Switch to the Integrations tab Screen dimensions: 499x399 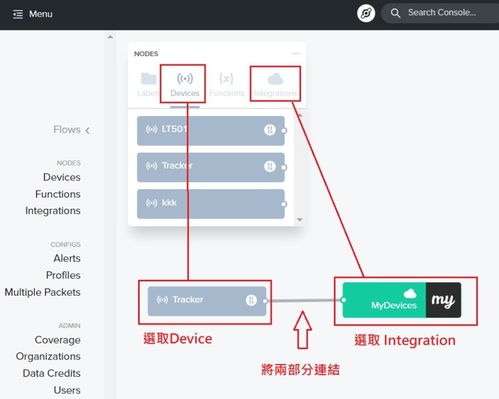[x=275, y=85]
